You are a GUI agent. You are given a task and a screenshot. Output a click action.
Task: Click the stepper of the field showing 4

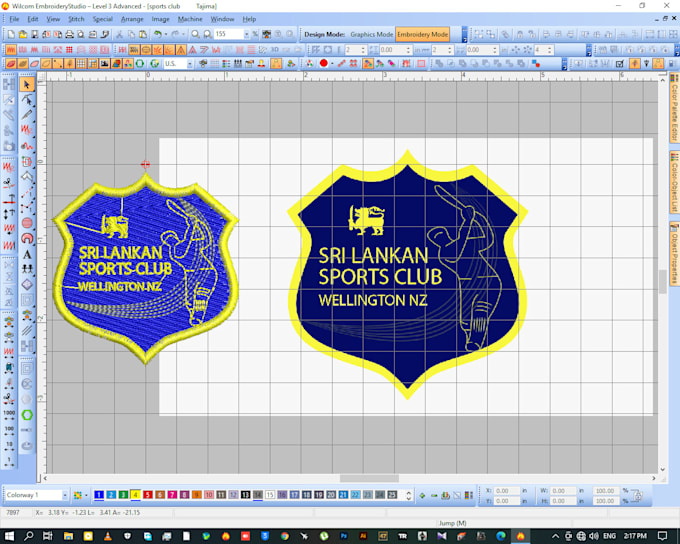[550, 50]
